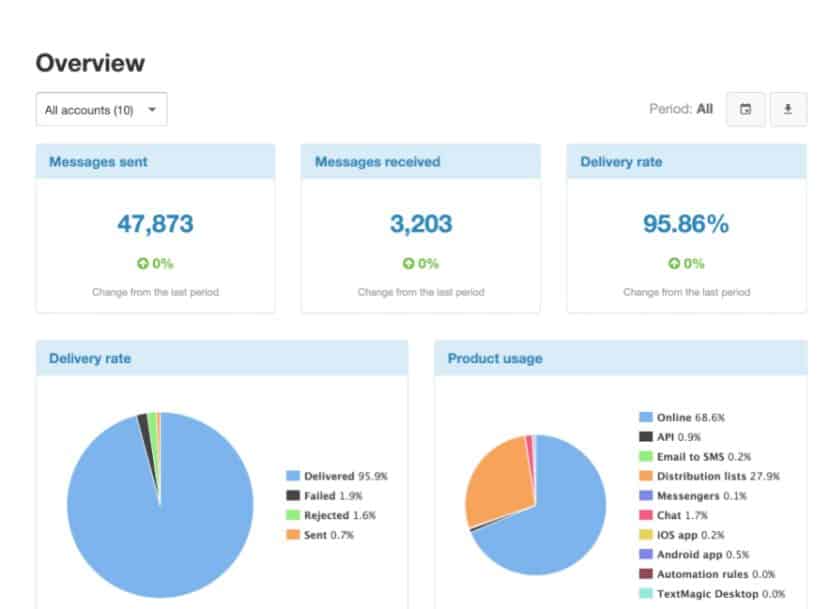Click the 3,203 messages received value
This screenshot has height=609, width=830.
[x=420, y=224]
